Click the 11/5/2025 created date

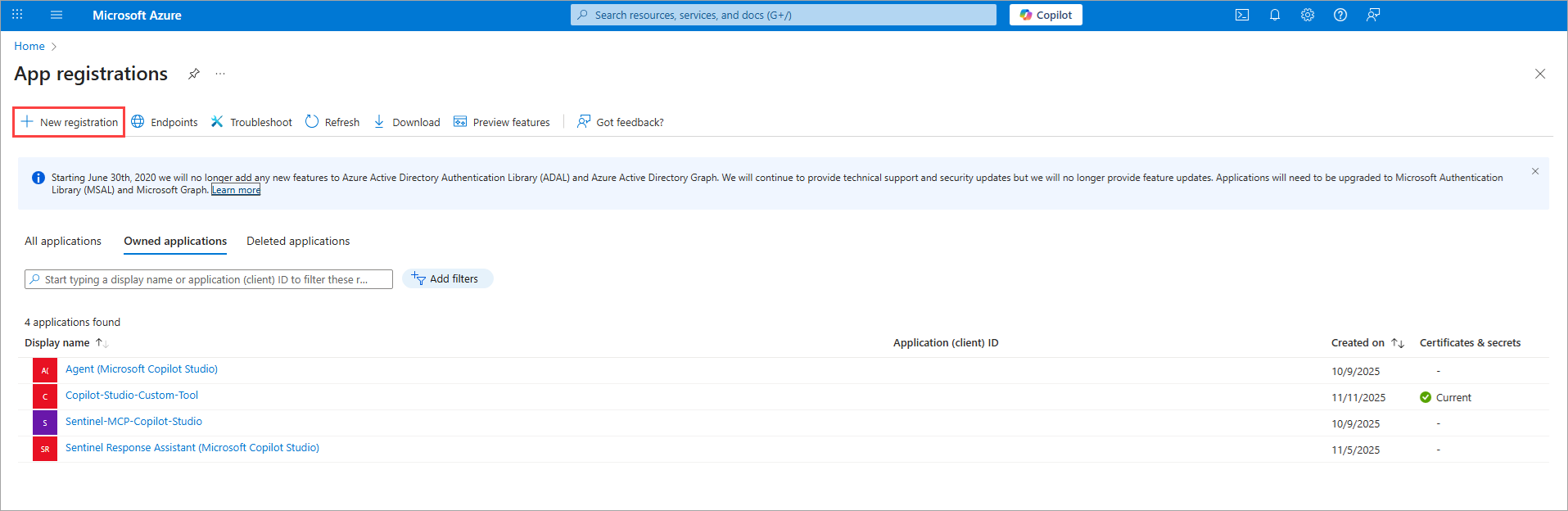coord(1355,450)
